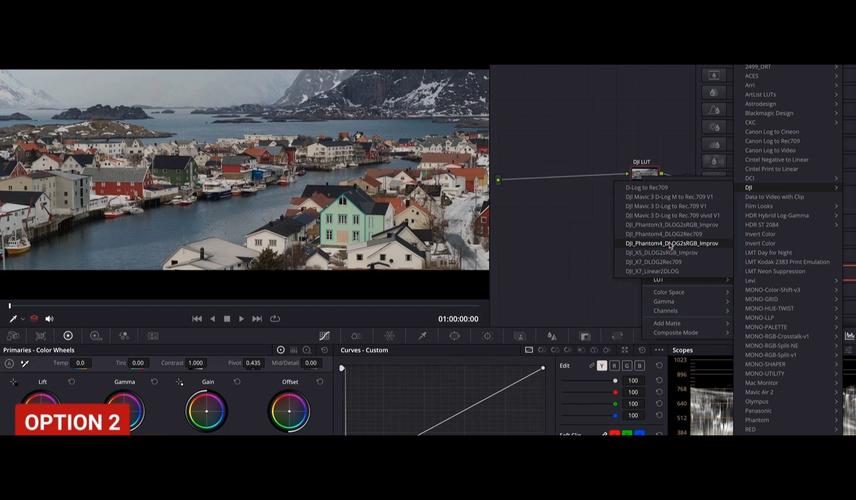
Task: Expand the ACES LUT submenu
Action: (791, 76)
